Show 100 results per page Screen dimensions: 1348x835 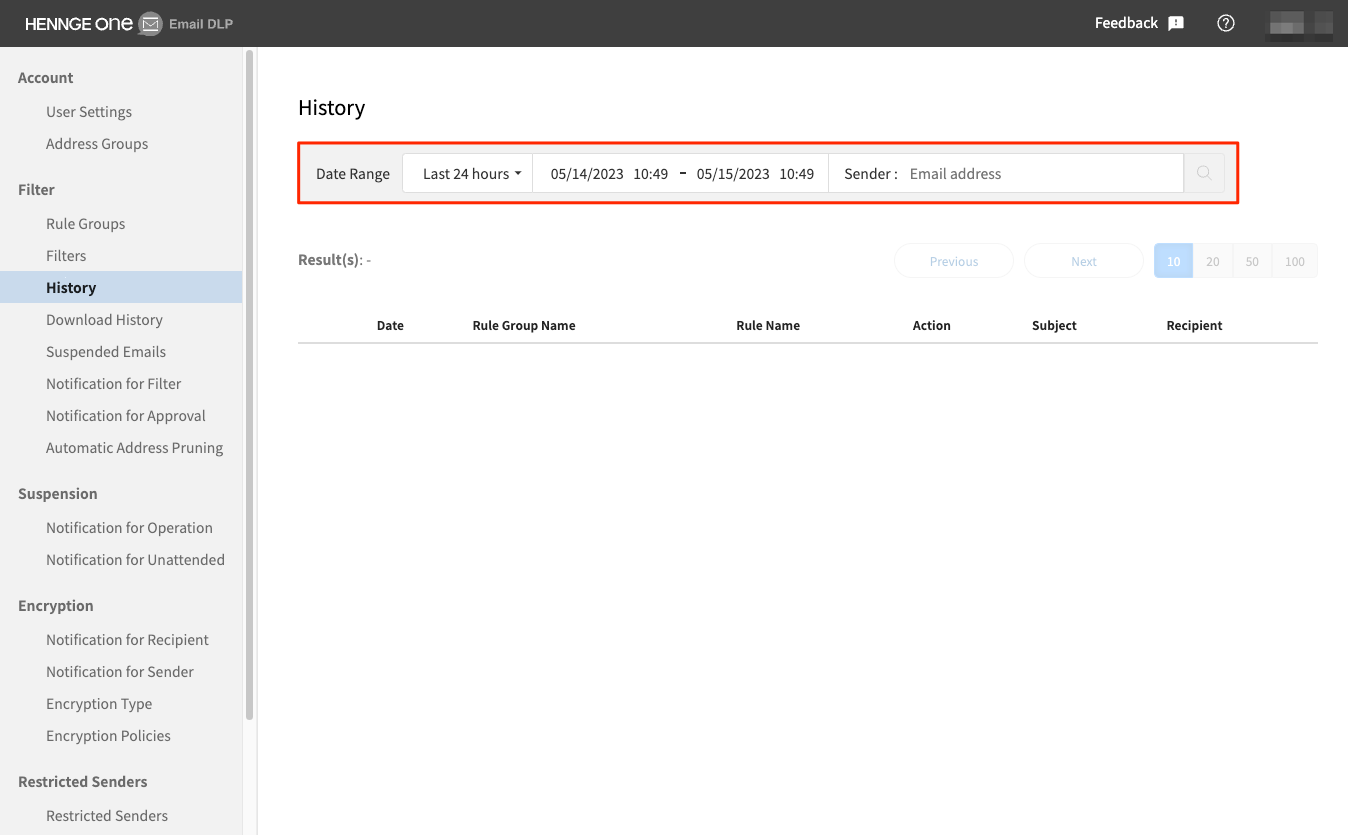(x=1295, y=261)
